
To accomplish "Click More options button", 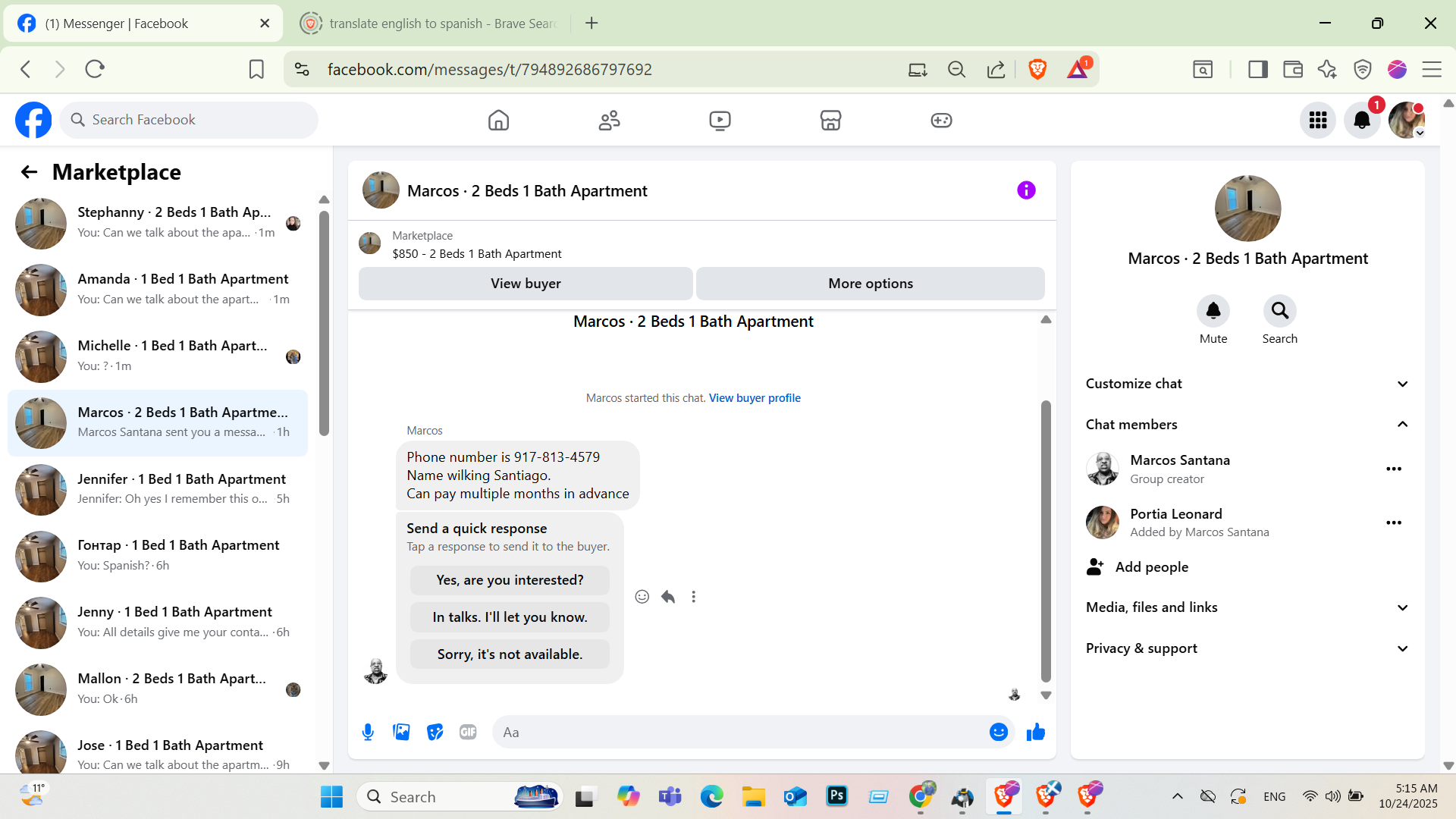I will click(x=871, y=284).
